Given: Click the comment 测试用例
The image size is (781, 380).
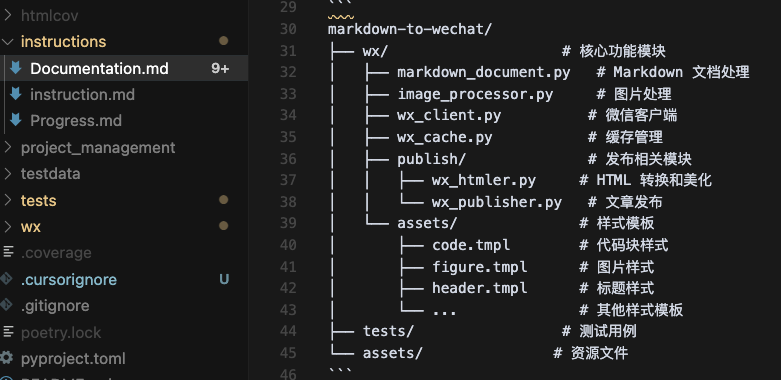Looking at the screenshot, I should 608,331.
